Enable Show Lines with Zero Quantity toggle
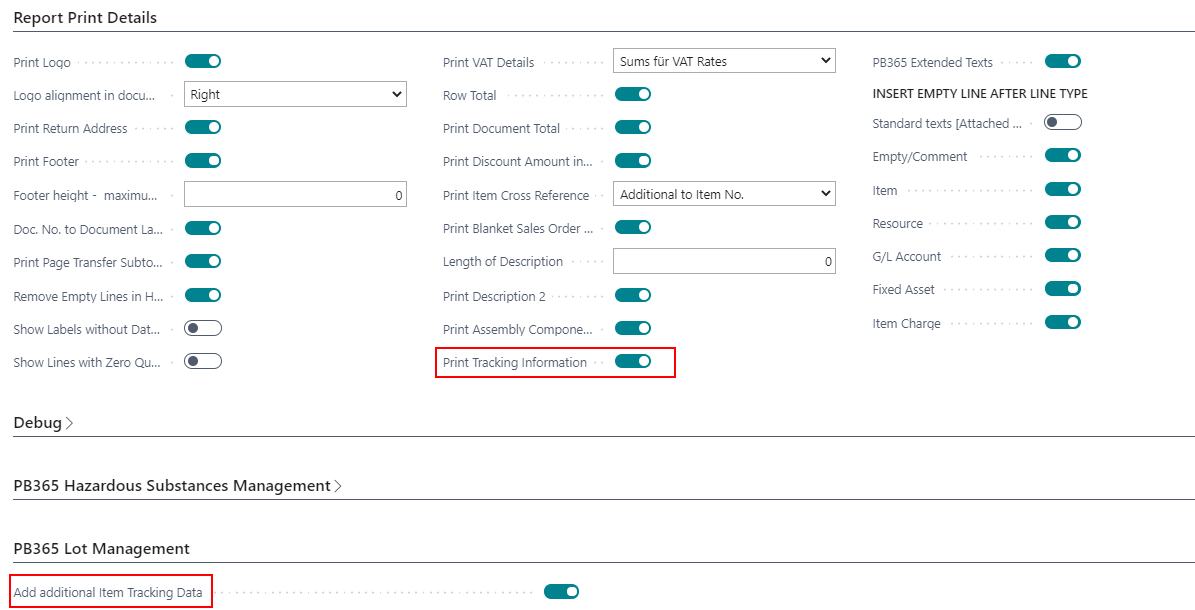This screenshot has width=1195, height=610. pyautogui.click(x=203, y=361)
